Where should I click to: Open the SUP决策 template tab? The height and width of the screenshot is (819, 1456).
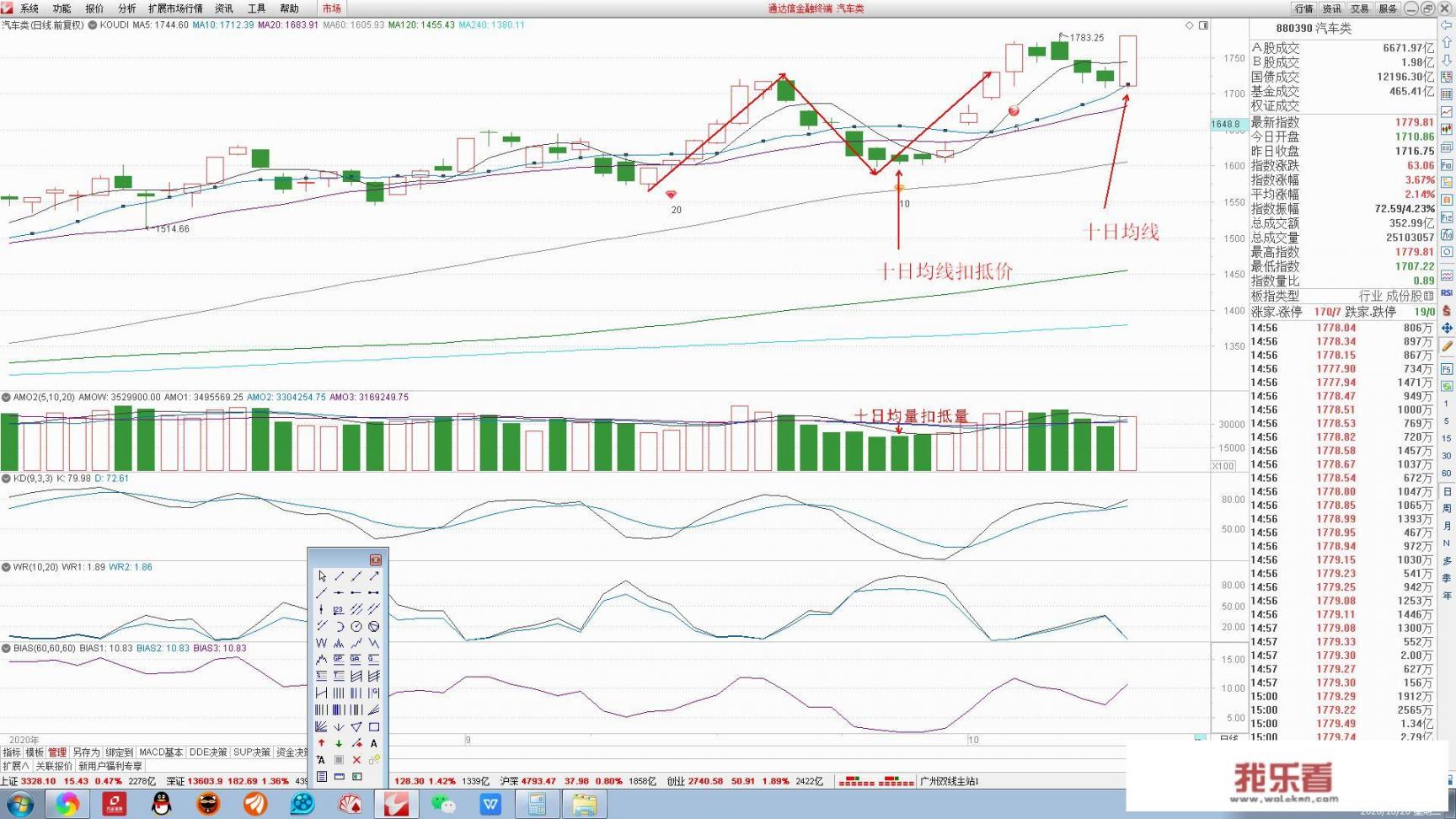pyautogui.click(x=252, y=752)
